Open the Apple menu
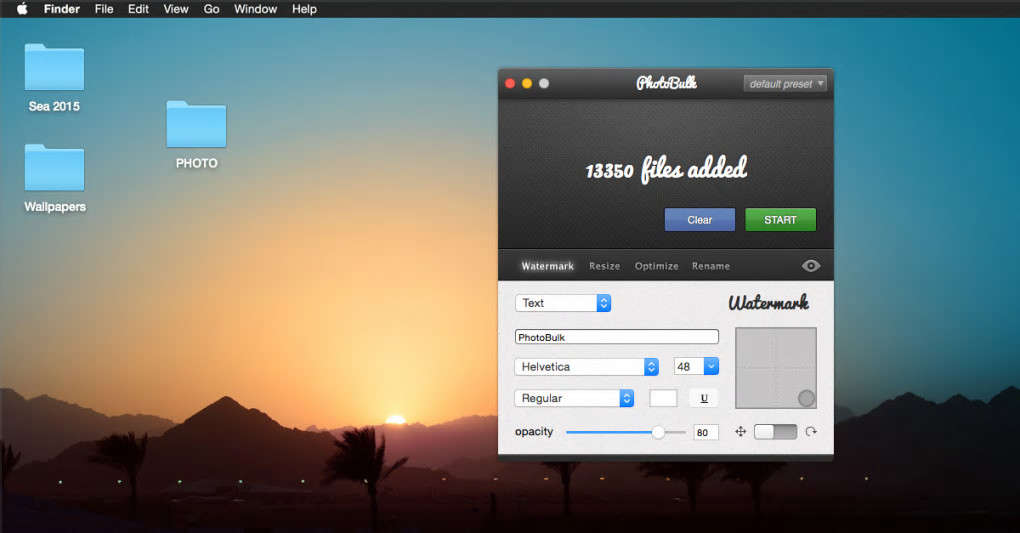The width and height of the screenshot is (1020, 533). pos(22,9)
